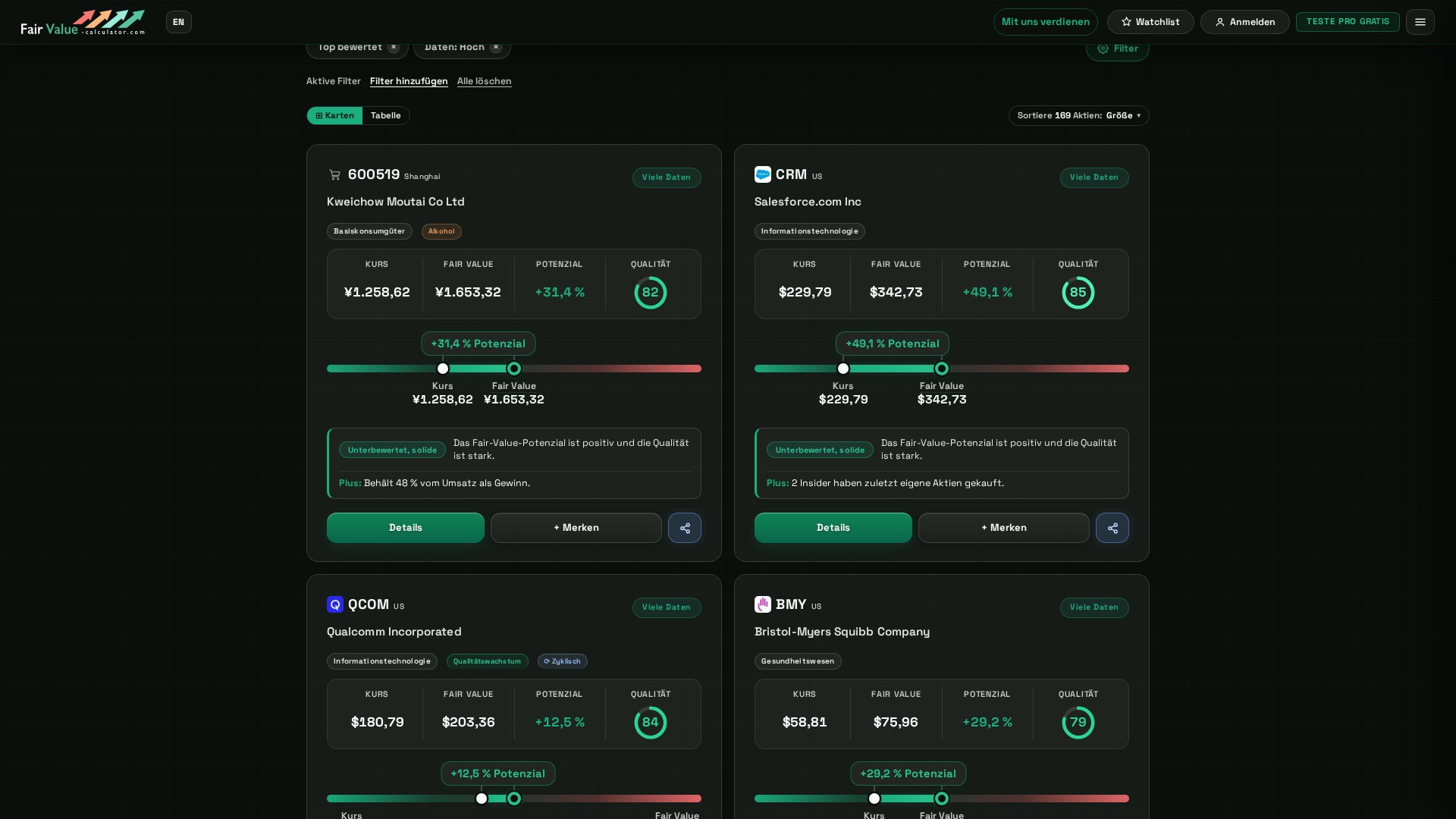Image resolution: width=1456 pixels, height=819 pixels.
Task: Share the Kweichow Moutai card
Action: [684, 528]
